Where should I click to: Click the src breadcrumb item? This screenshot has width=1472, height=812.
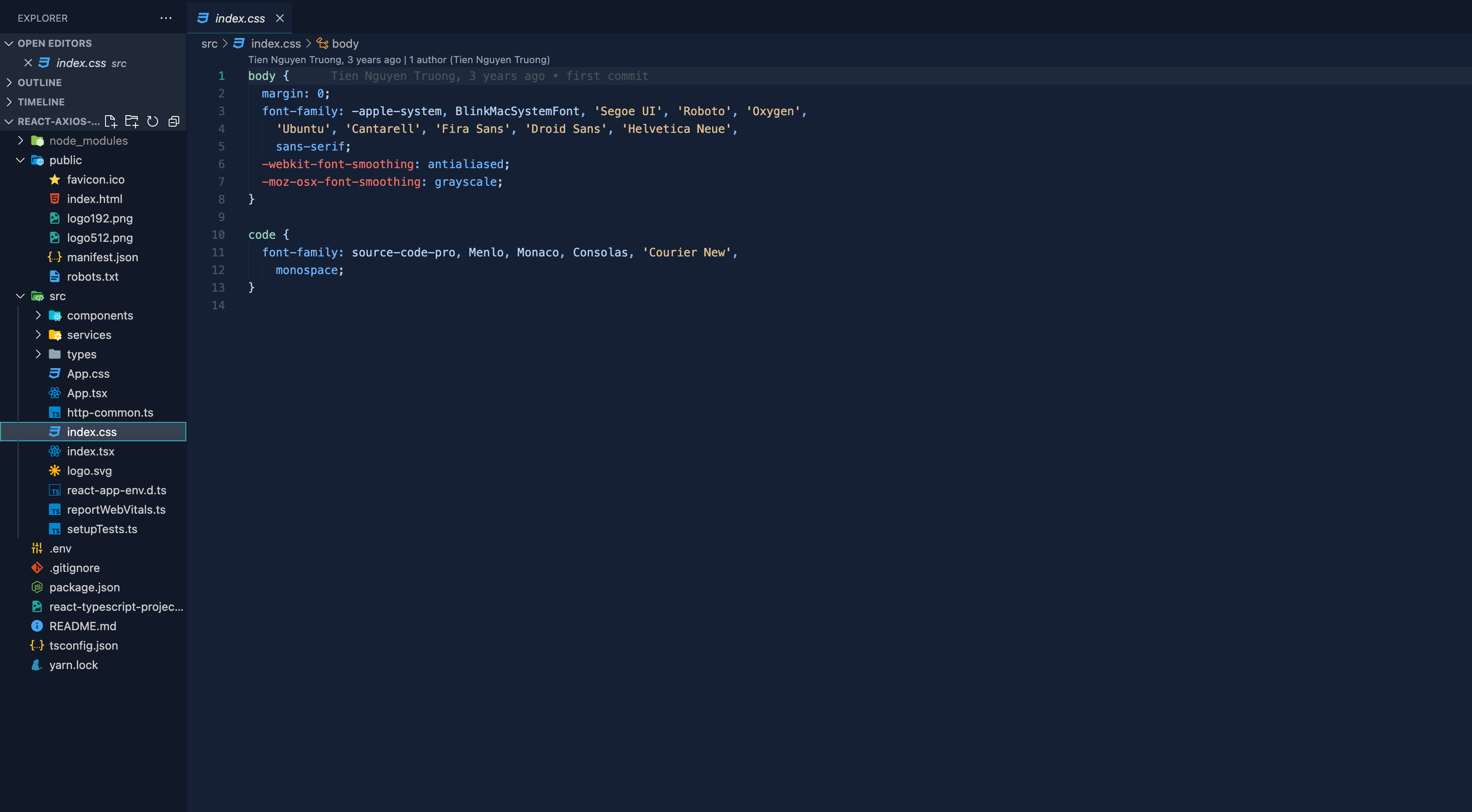point(209,43)
